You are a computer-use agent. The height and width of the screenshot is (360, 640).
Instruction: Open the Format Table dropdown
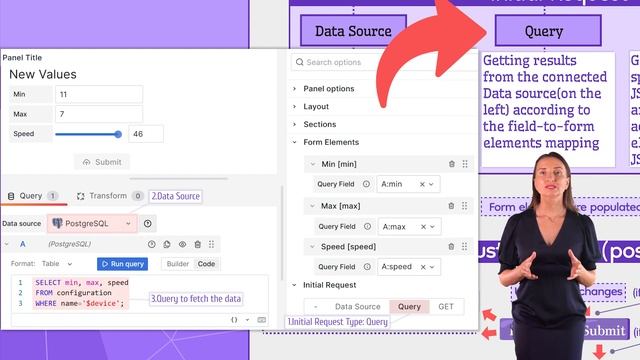pos(57,264)
